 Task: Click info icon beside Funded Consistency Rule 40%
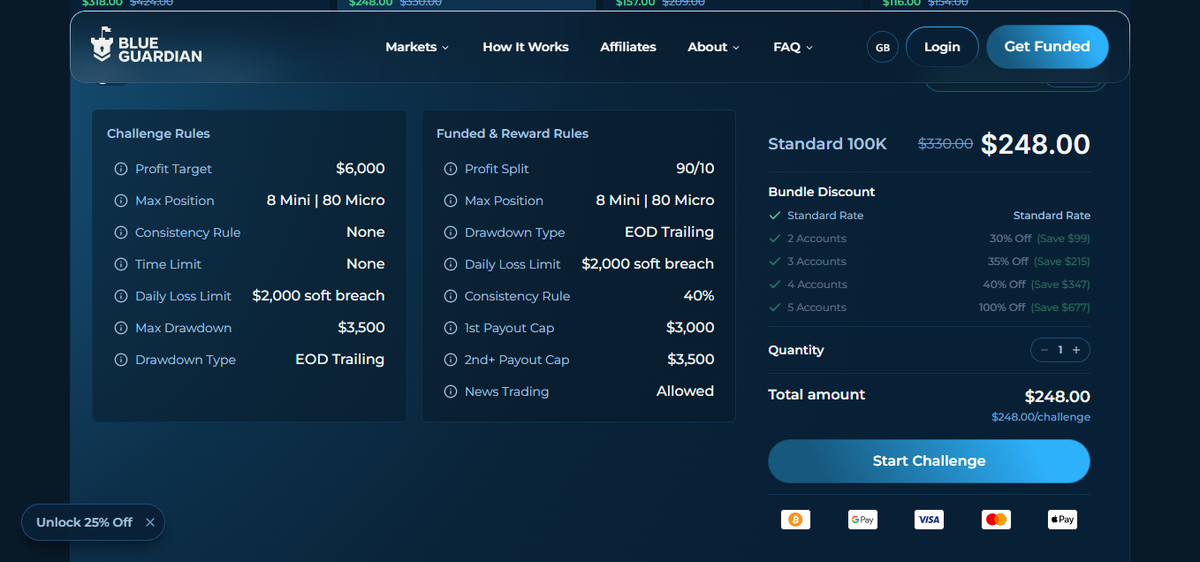click(450, 297)
